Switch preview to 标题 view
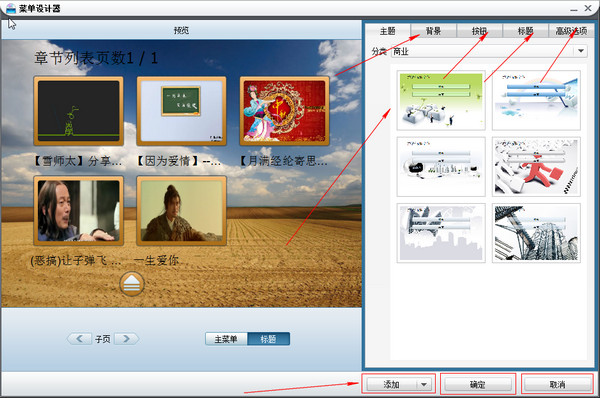The image size is (600, 398). [x=269, y=339]
